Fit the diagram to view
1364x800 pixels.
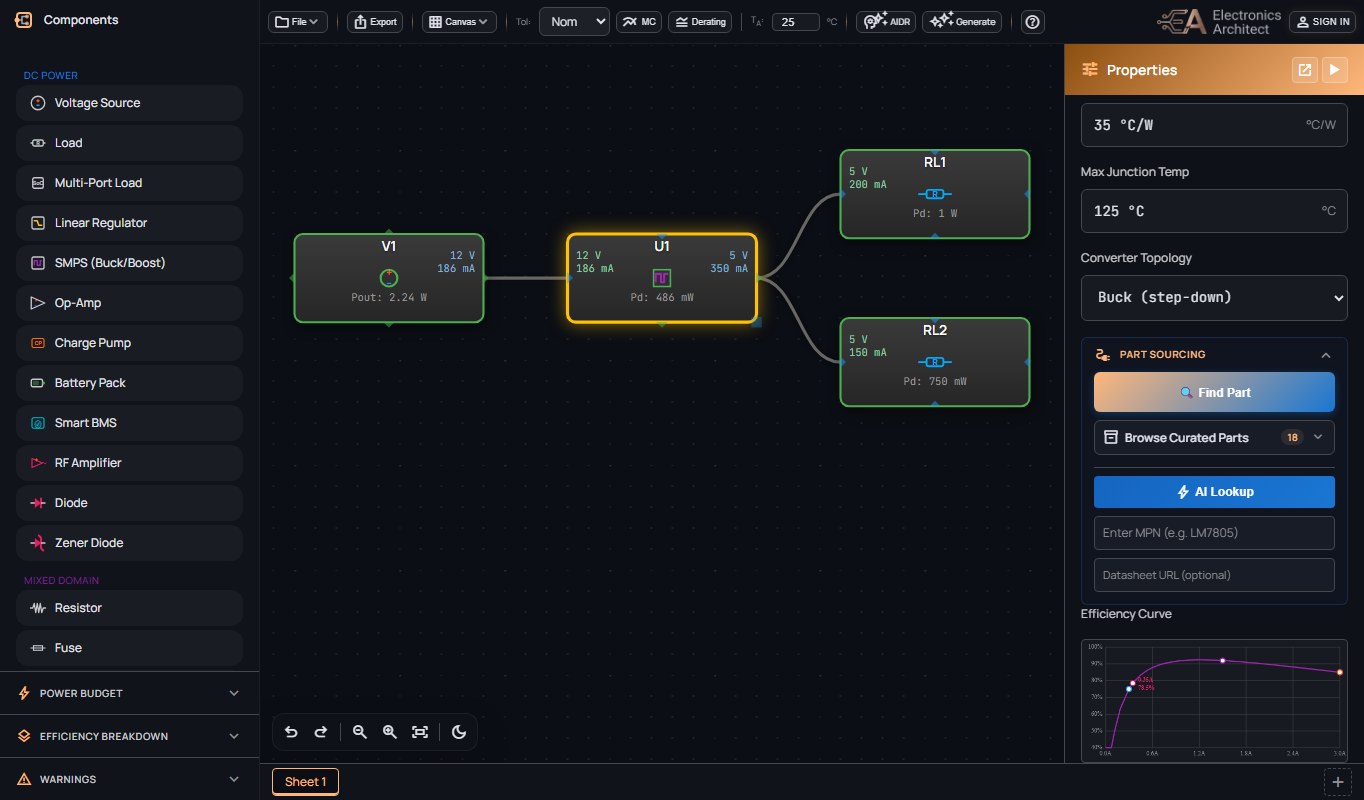(420, 732)
